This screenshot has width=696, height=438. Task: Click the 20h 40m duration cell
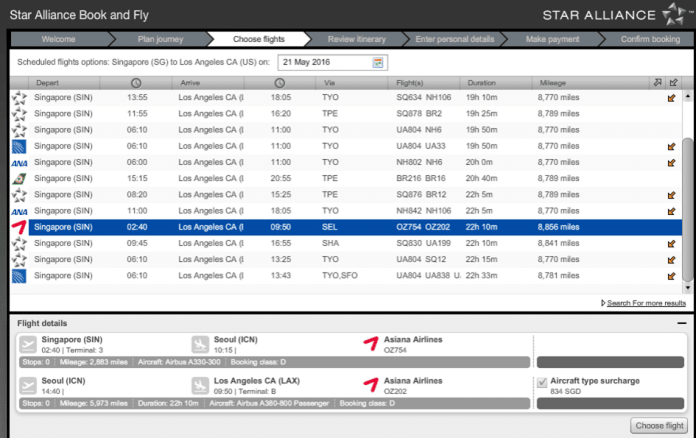(x=481, y=178)
